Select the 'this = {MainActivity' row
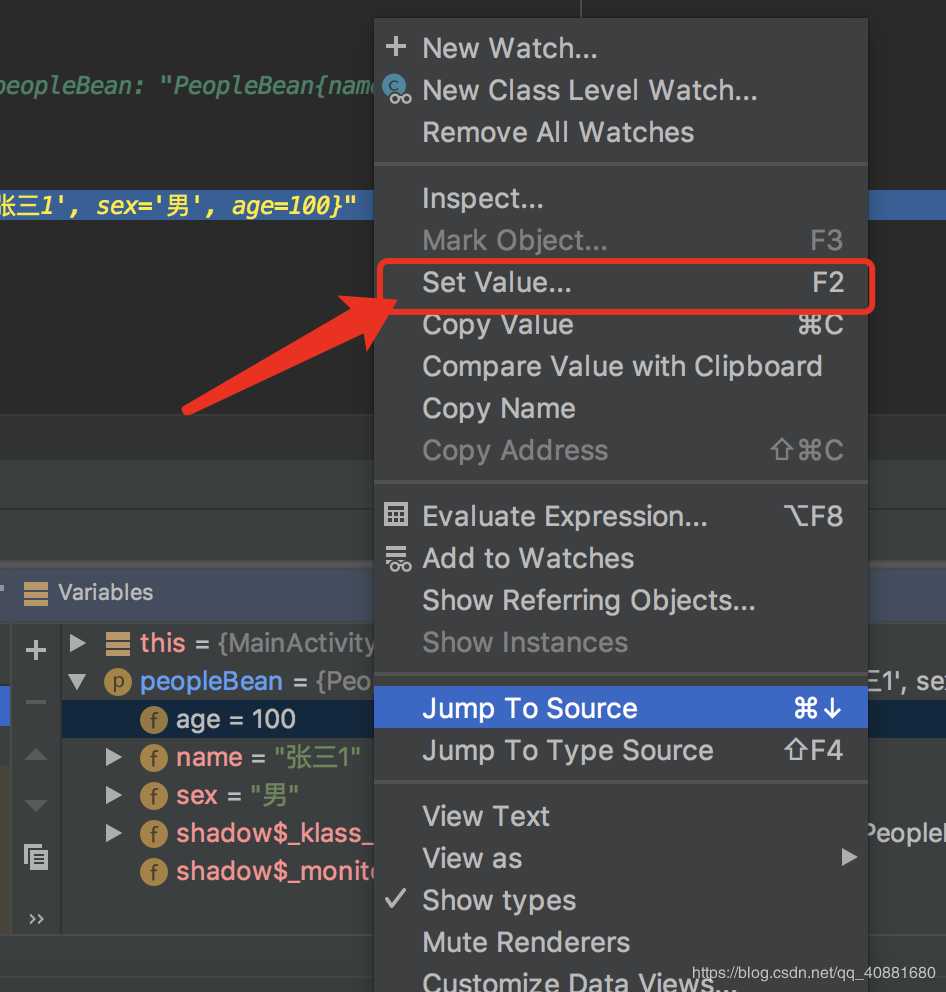Viewport: 946px width, 992px height. coord(218,643)
